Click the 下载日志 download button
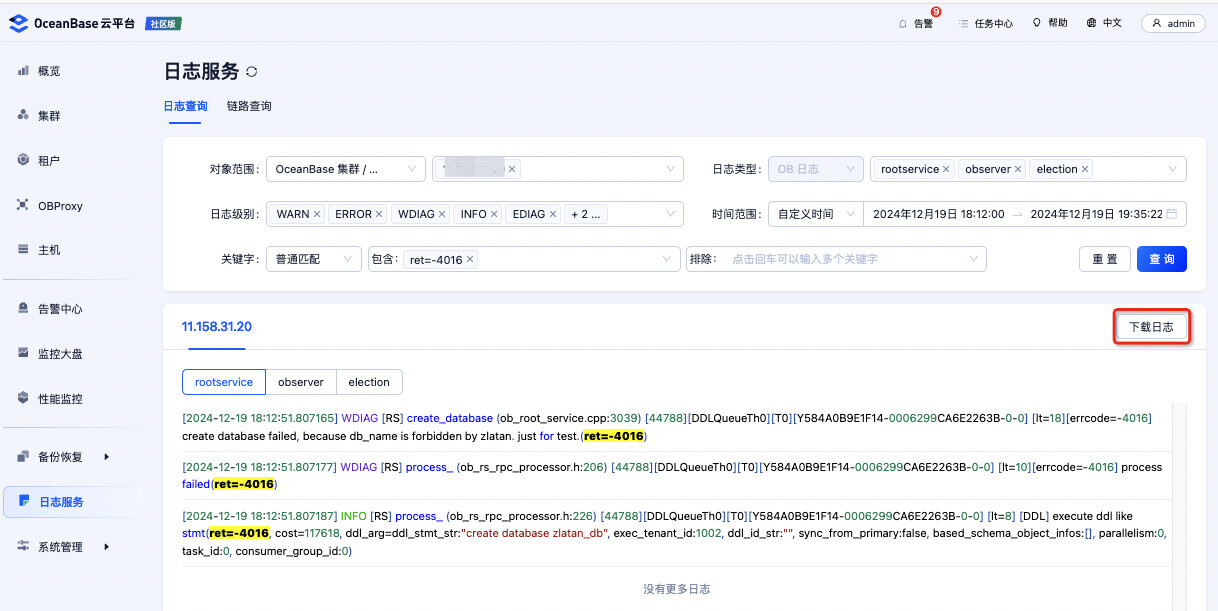This screenshot has height=611, width=1218. [x=1151, y=327]
